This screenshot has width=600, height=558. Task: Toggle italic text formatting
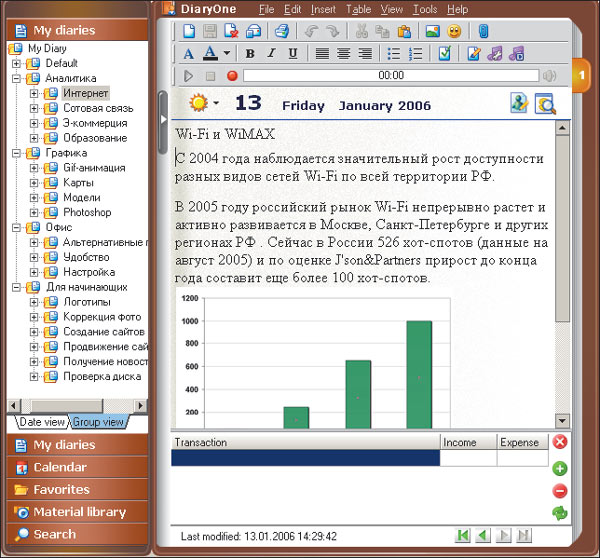pyautogui.click(x=271, y=54)
